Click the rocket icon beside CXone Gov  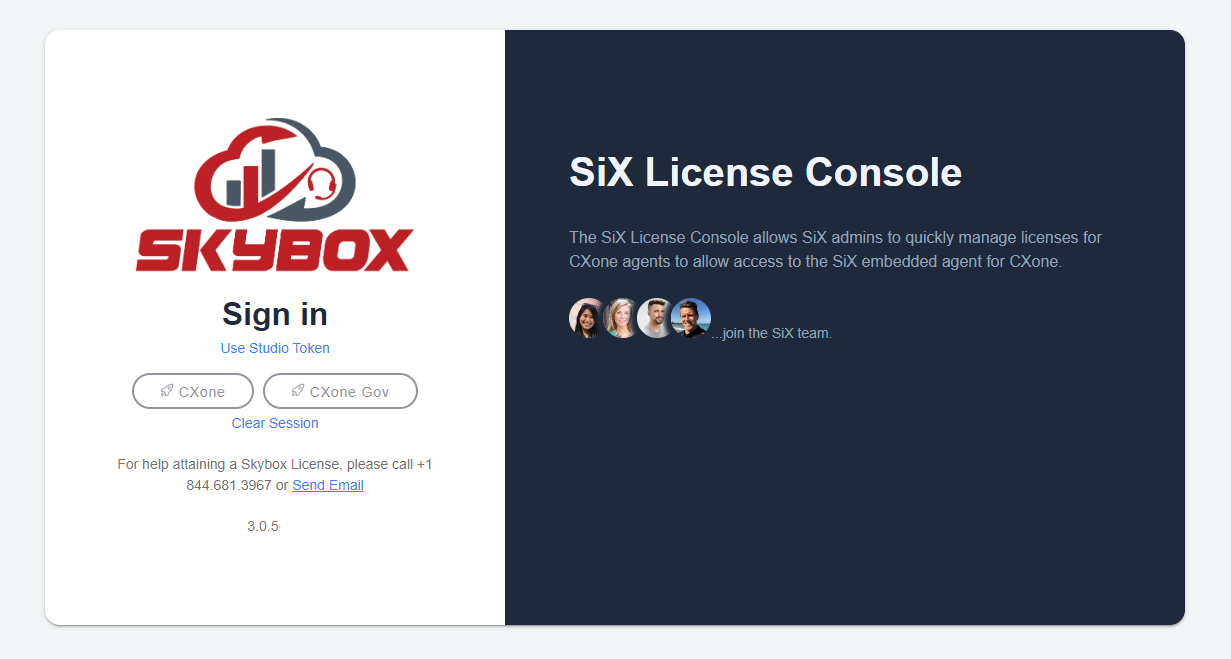click(x=297, y=391)
